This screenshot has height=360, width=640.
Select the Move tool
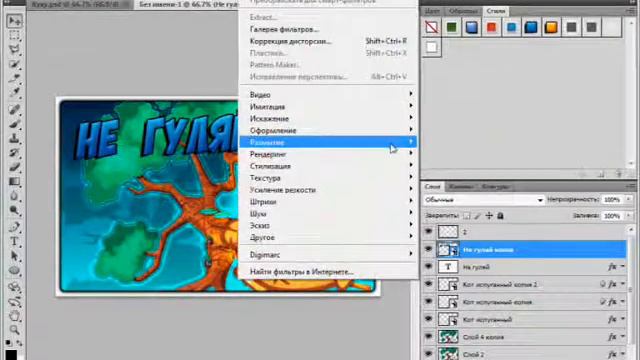click(14, 20)
